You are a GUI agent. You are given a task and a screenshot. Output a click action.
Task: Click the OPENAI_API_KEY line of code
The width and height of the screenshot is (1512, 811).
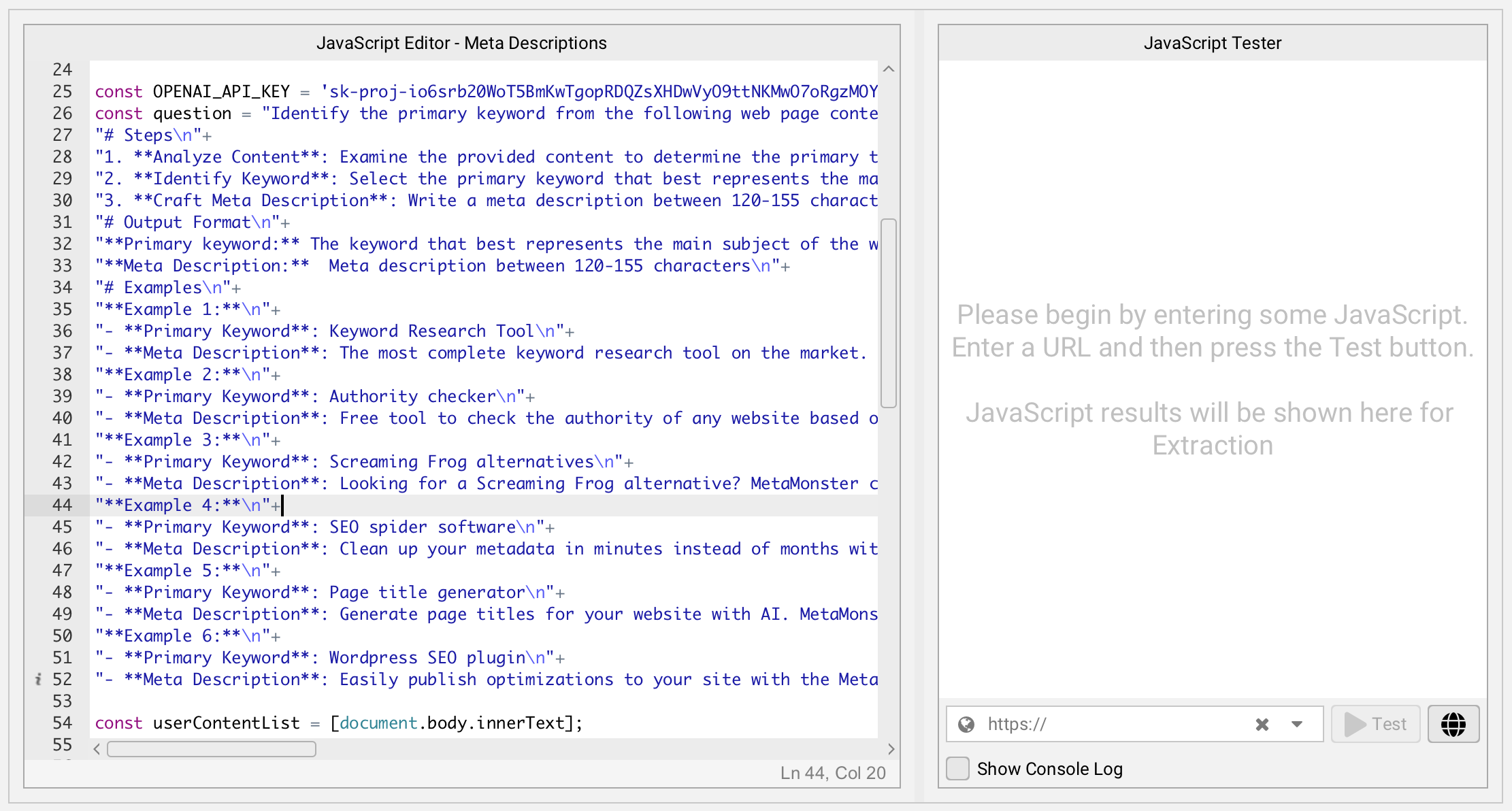click(x=476, y=91)
